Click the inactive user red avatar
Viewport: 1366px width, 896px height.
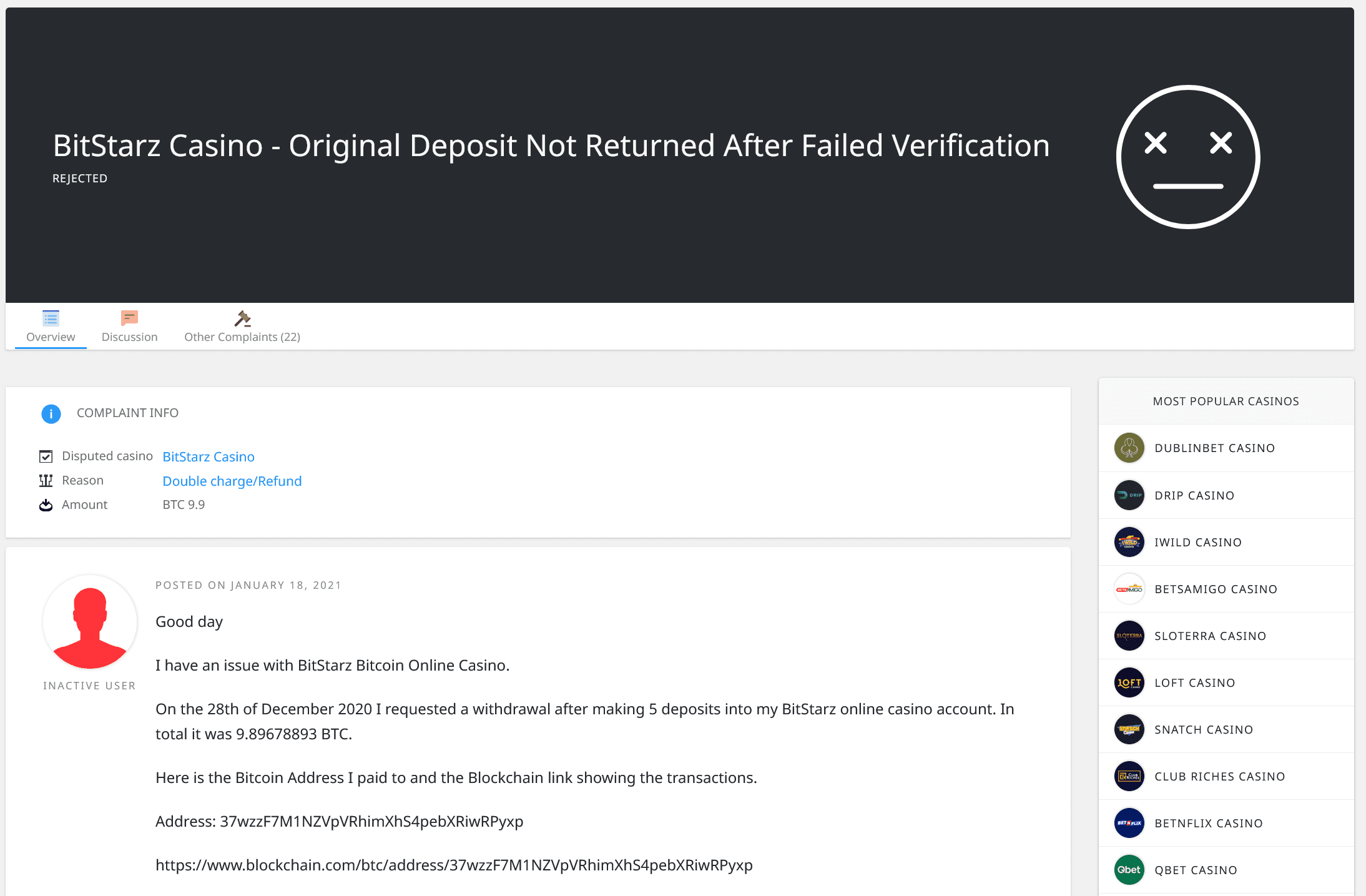[90, 623]
